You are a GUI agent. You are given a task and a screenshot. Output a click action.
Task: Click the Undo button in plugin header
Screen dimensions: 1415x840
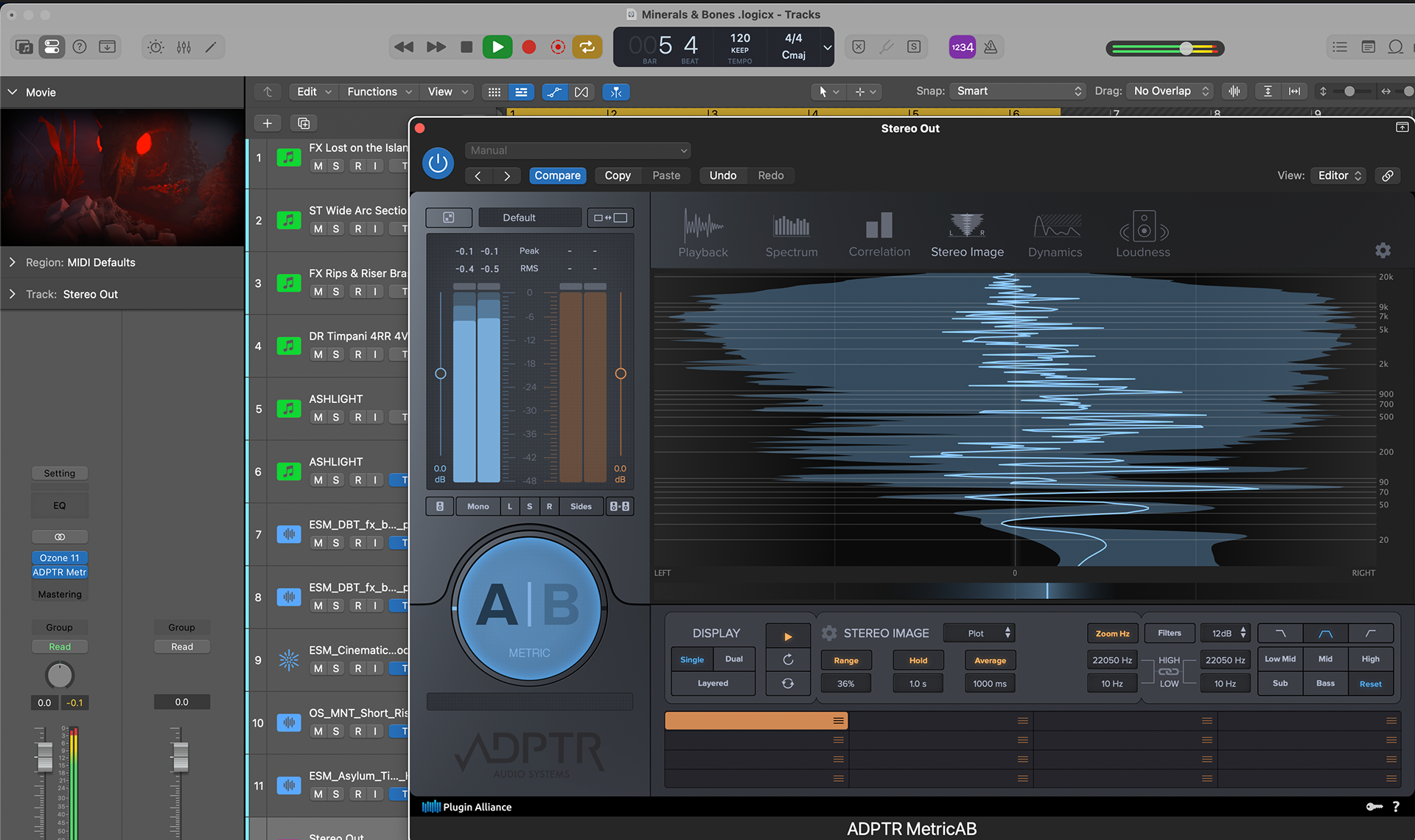click(723, 175)
